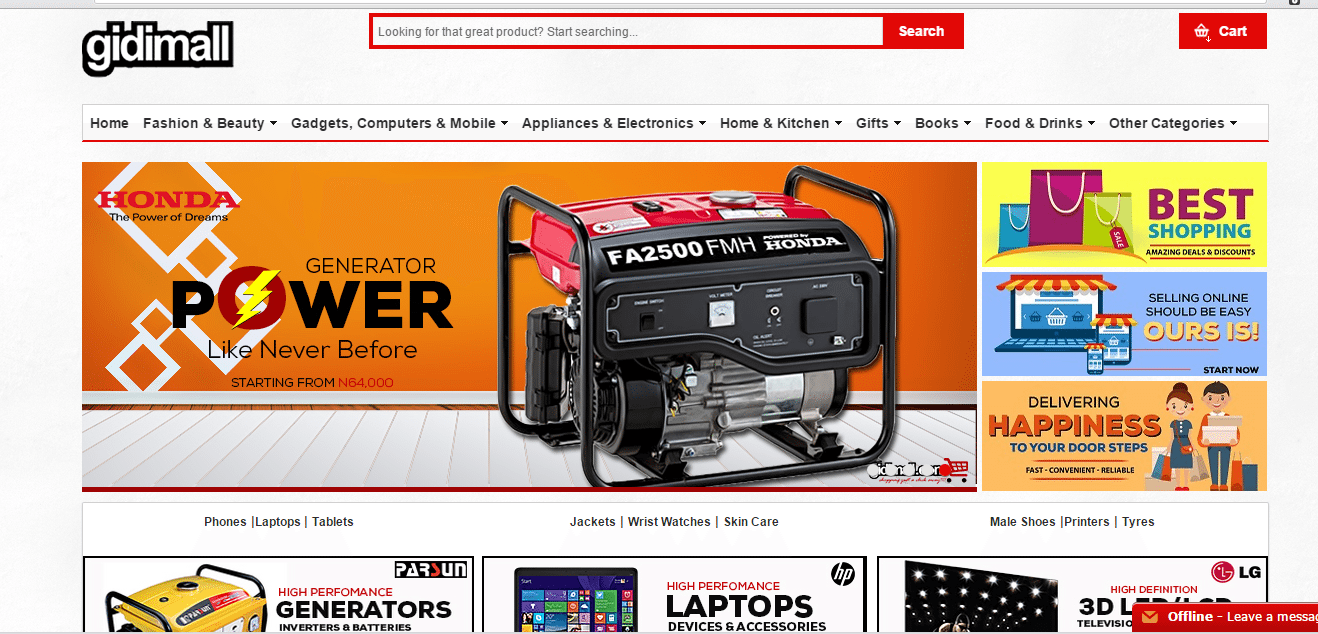Viewport: 1318px width, 634px height.
Task: Expand Gadgets, Computers & Mobile menu
Action: tap(400, 123)
